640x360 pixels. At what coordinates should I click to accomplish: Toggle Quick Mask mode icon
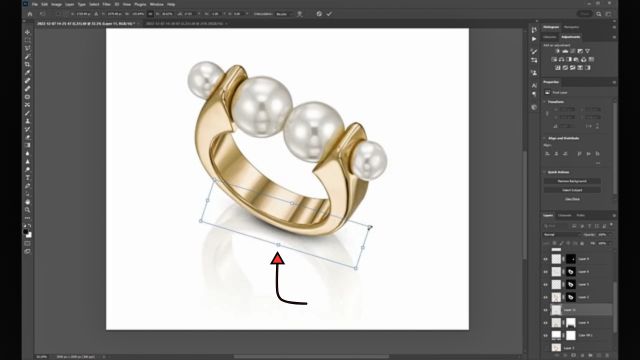pyautogui.click(x=27, y=244)
